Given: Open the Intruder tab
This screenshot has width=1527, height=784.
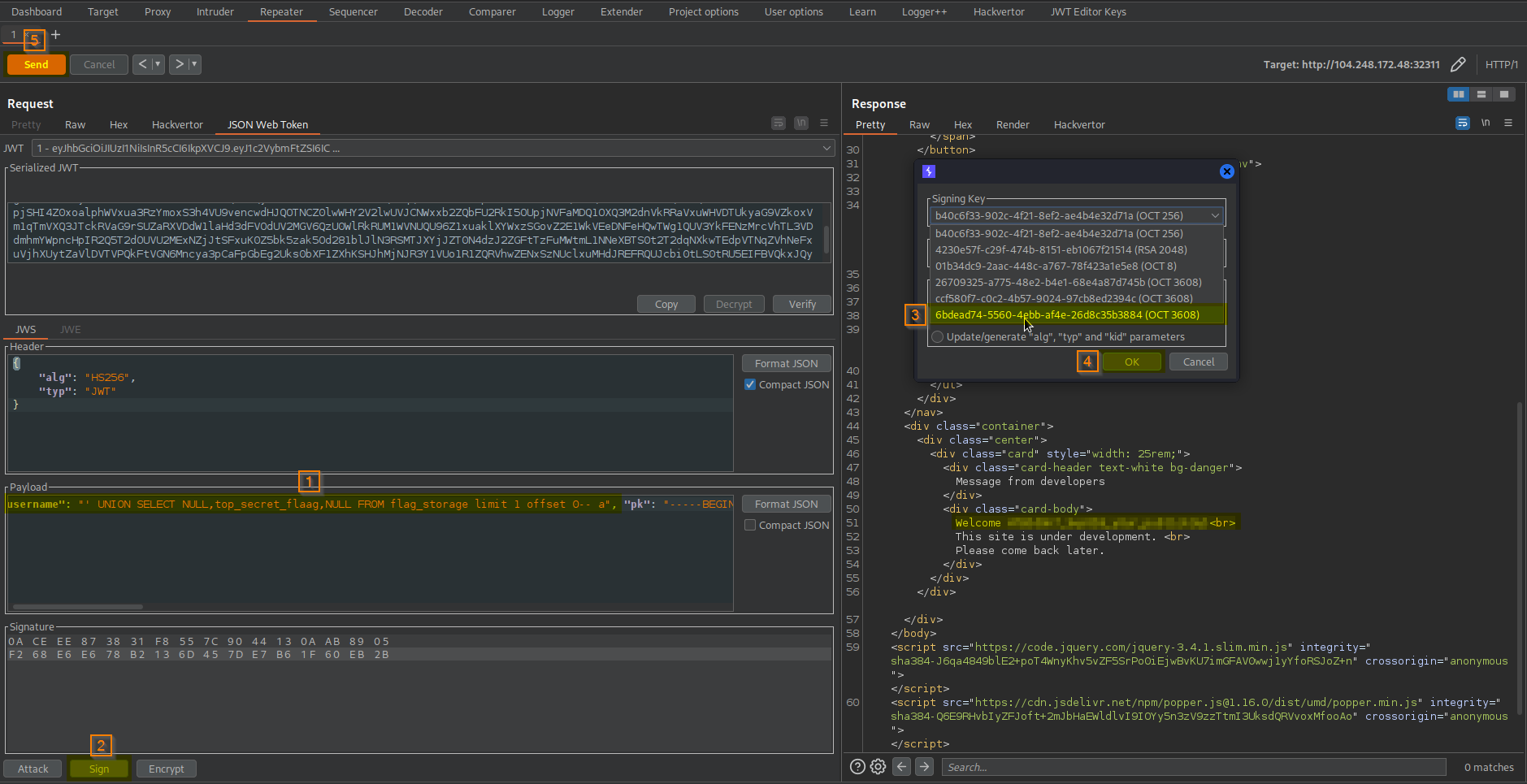Looking at the screenshot, I should pyautogui.click(x=215, y=11).
